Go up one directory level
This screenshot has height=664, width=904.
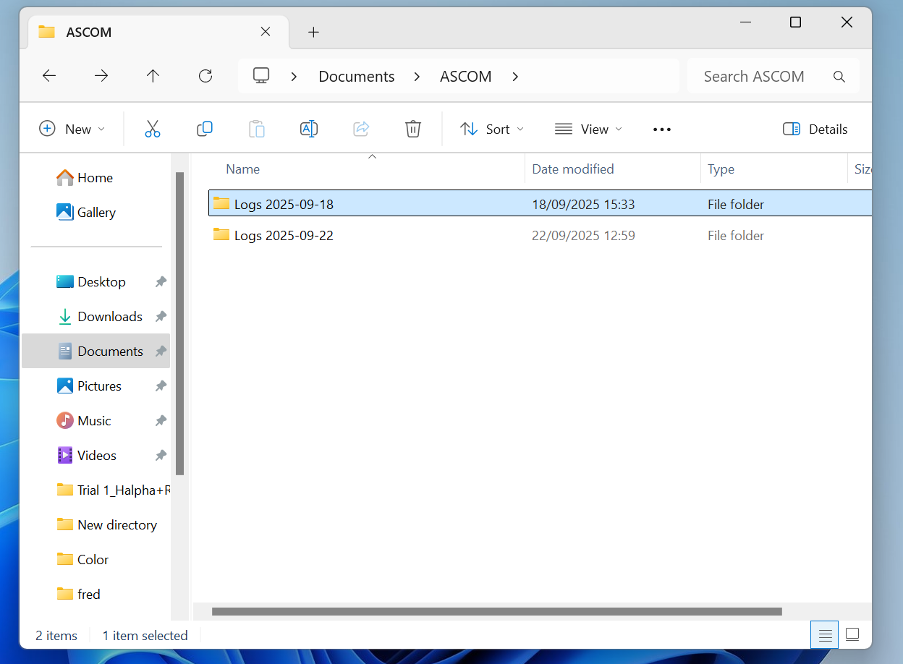pyautogui.click(x=153, y=76)
